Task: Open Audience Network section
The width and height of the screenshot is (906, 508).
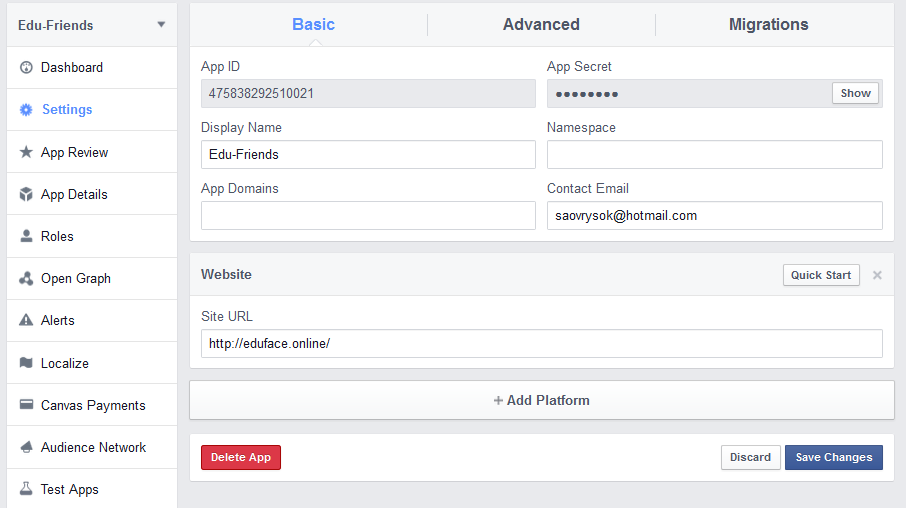Action: point(92,447)
